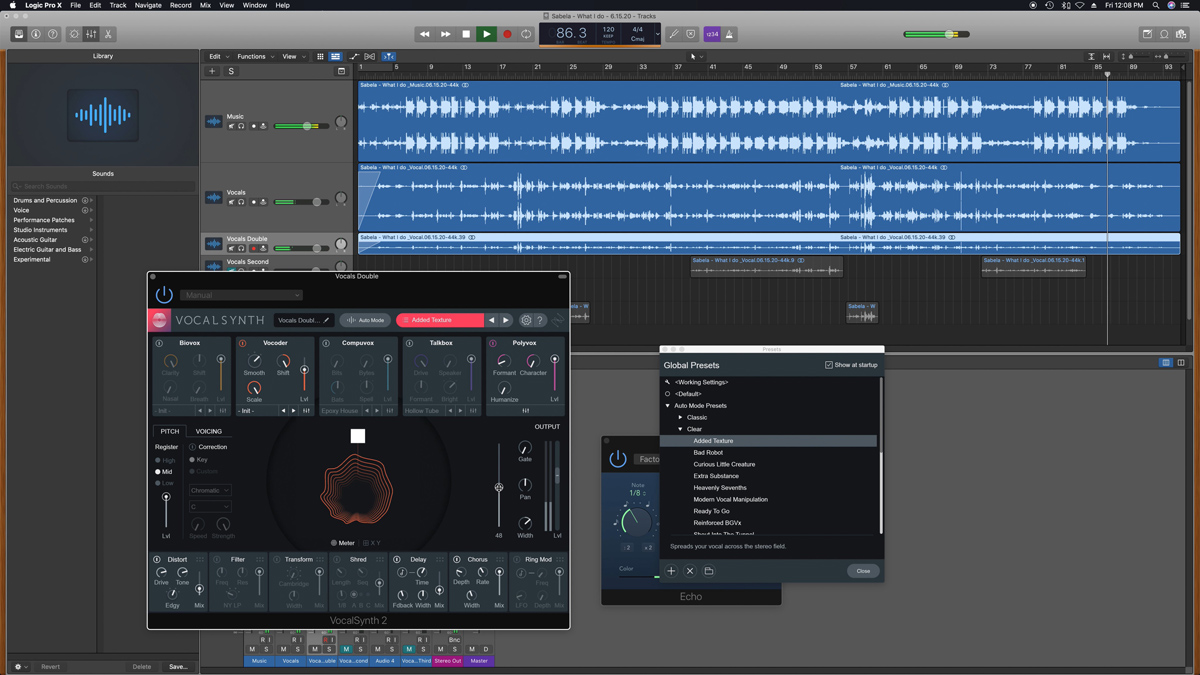Viewport: 1200px width, 675px height.
Task: Collapse the Clear presets folder
Action: tap(680, 429)
